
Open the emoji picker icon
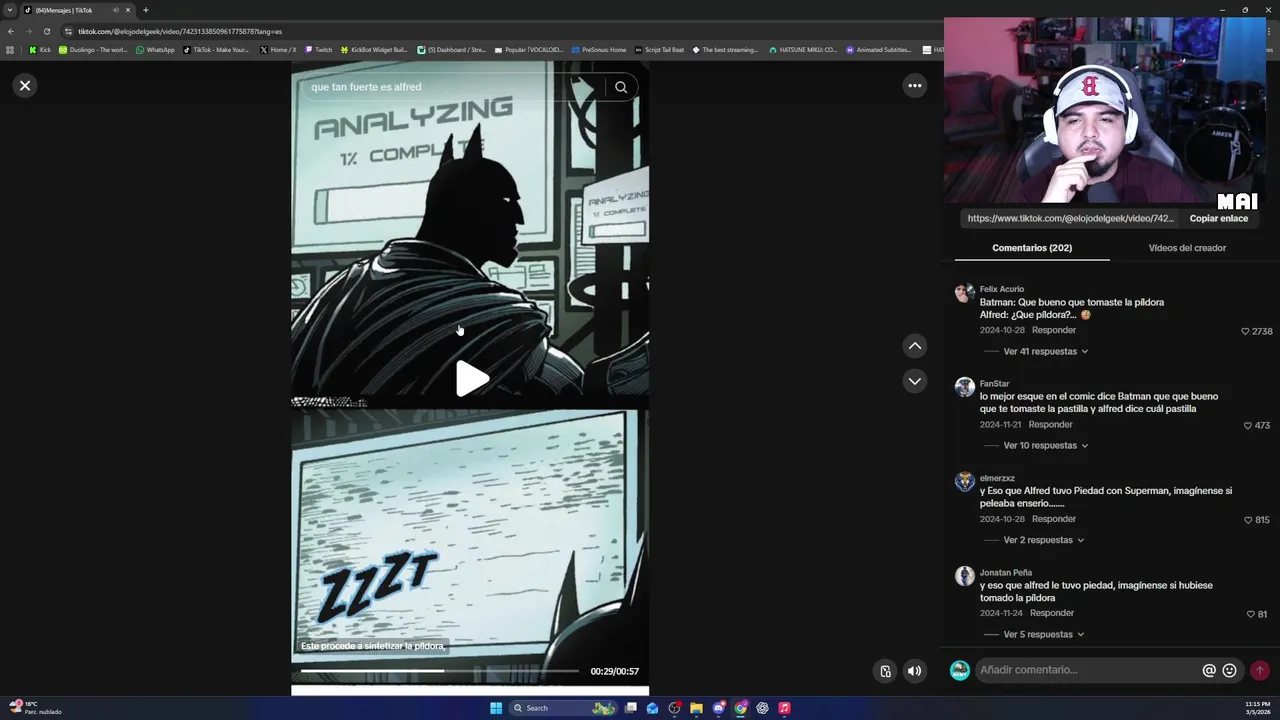(1229, 671)
